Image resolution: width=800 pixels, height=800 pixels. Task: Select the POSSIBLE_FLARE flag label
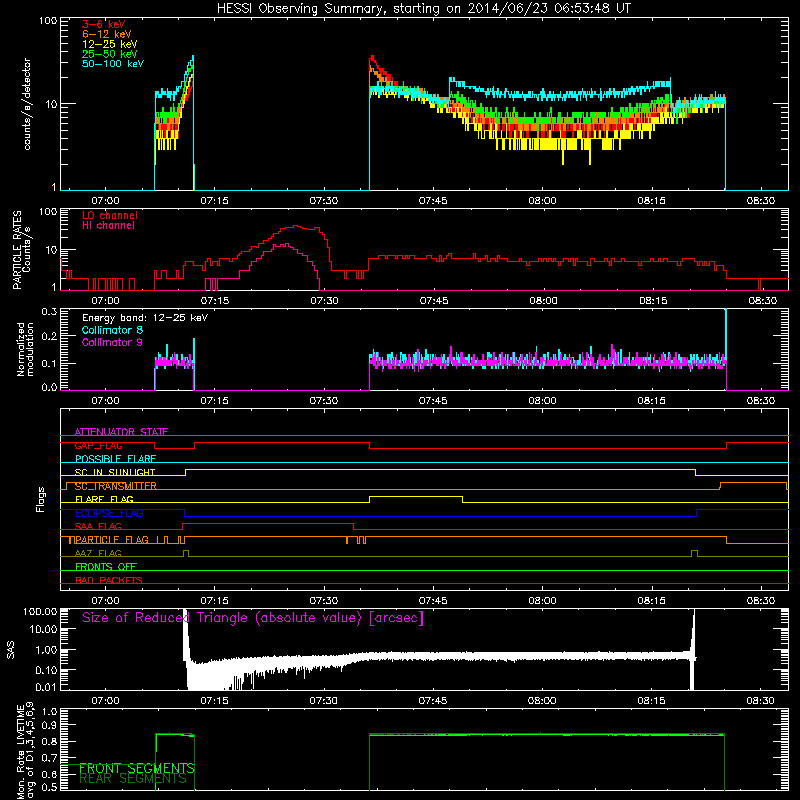(115, 459)
